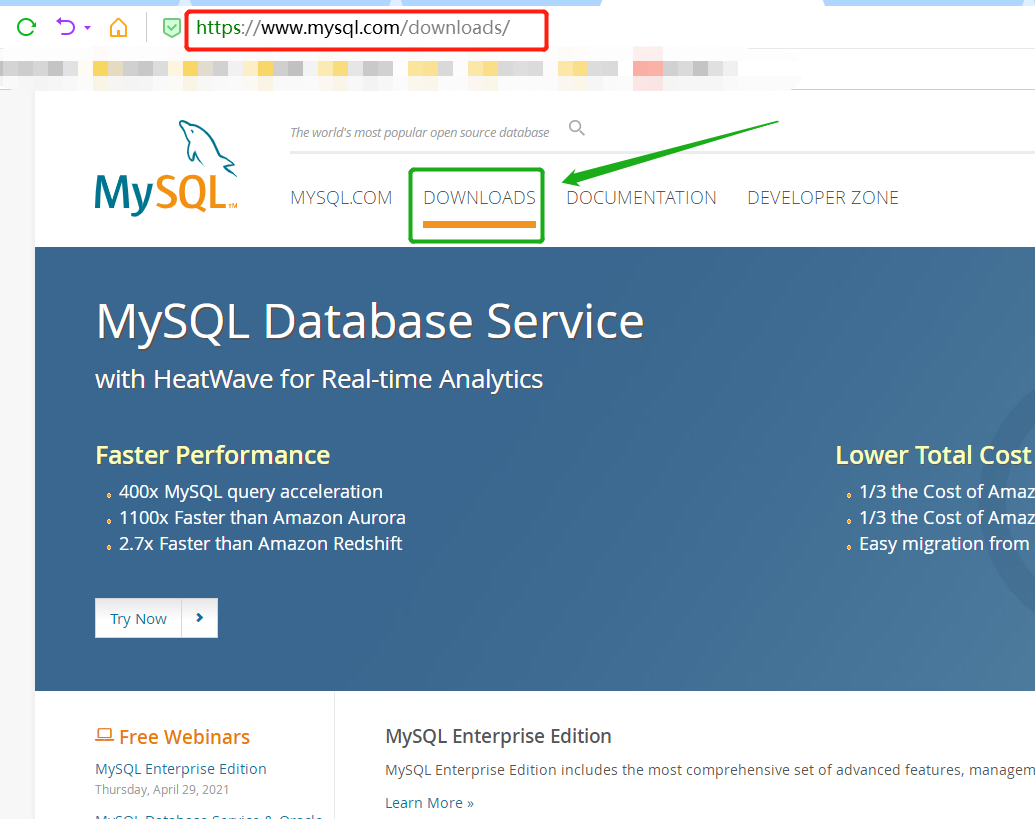Click the green security shield icon
The image size is (1035, 819).
(171, 27)
